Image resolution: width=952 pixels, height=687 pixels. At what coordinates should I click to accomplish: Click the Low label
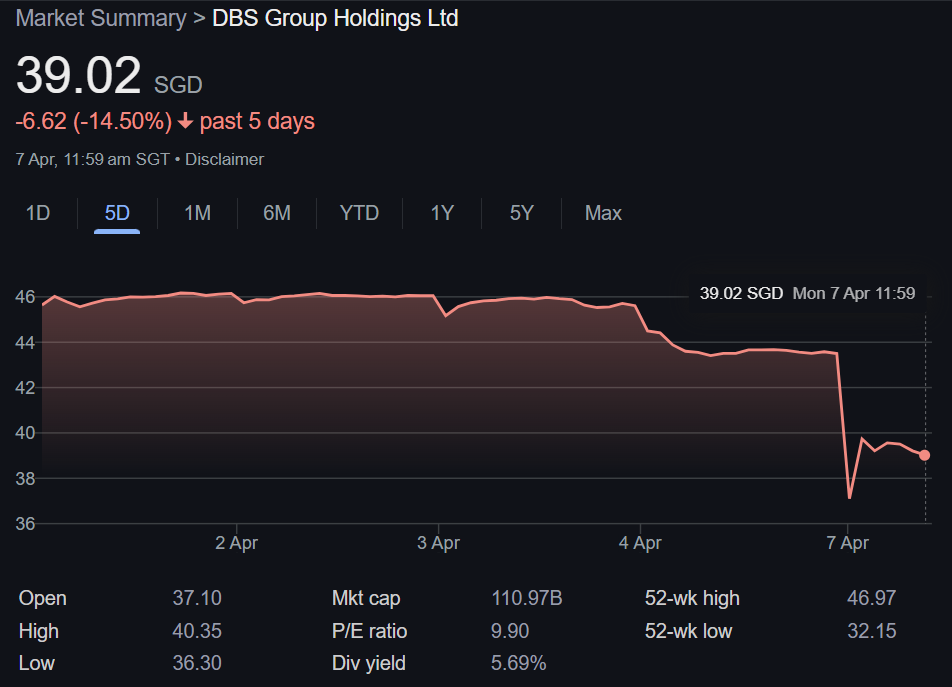pos(36,663)
